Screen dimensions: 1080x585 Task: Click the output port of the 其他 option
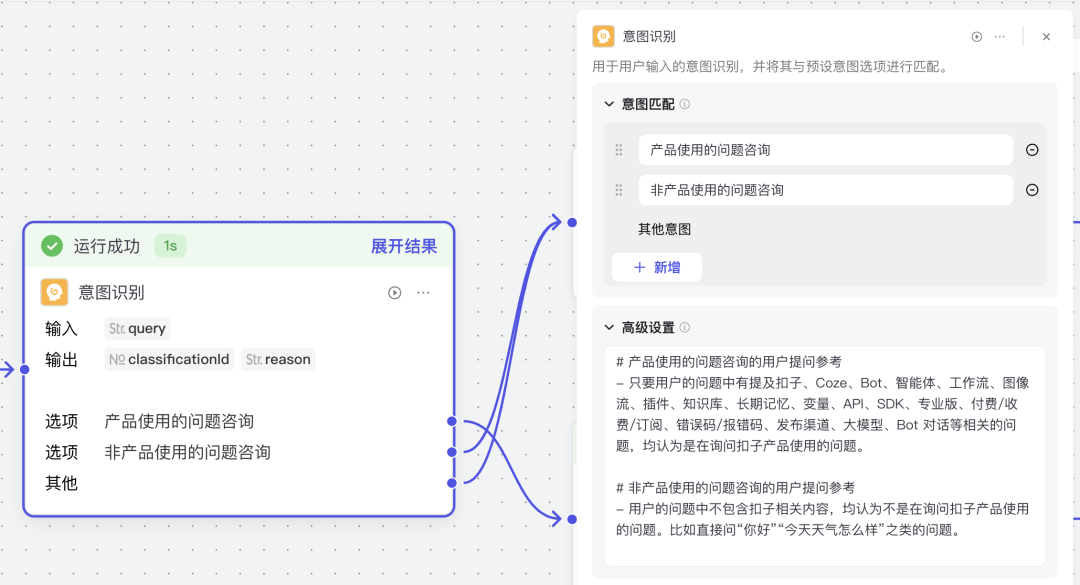click(452, 483)
